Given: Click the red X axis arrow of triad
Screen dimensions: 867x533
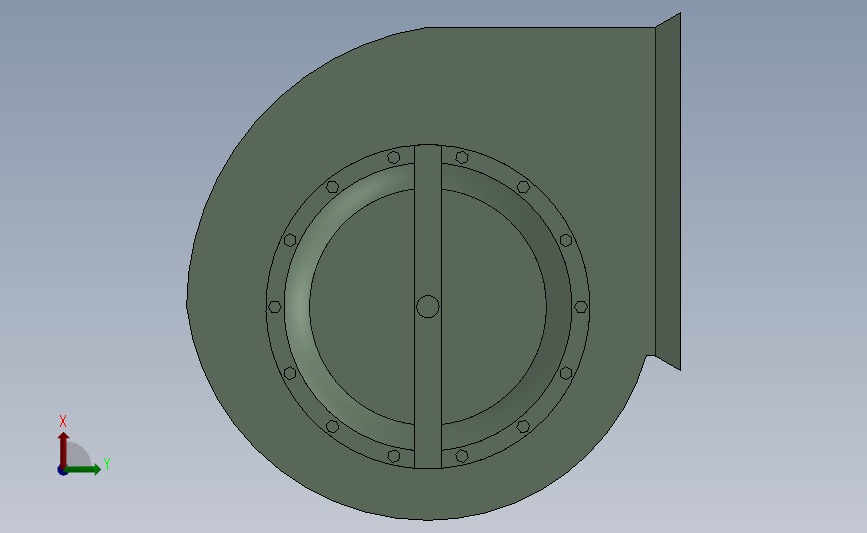Looking at the screenshot, I should [x=64, y=450].
